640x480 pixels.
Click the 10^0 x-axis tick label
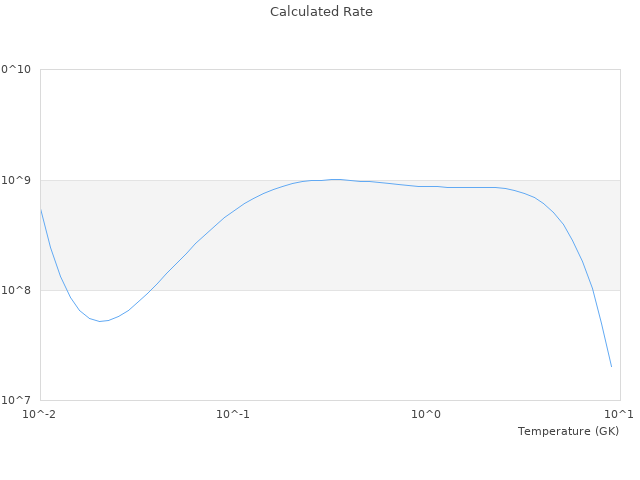427,414
